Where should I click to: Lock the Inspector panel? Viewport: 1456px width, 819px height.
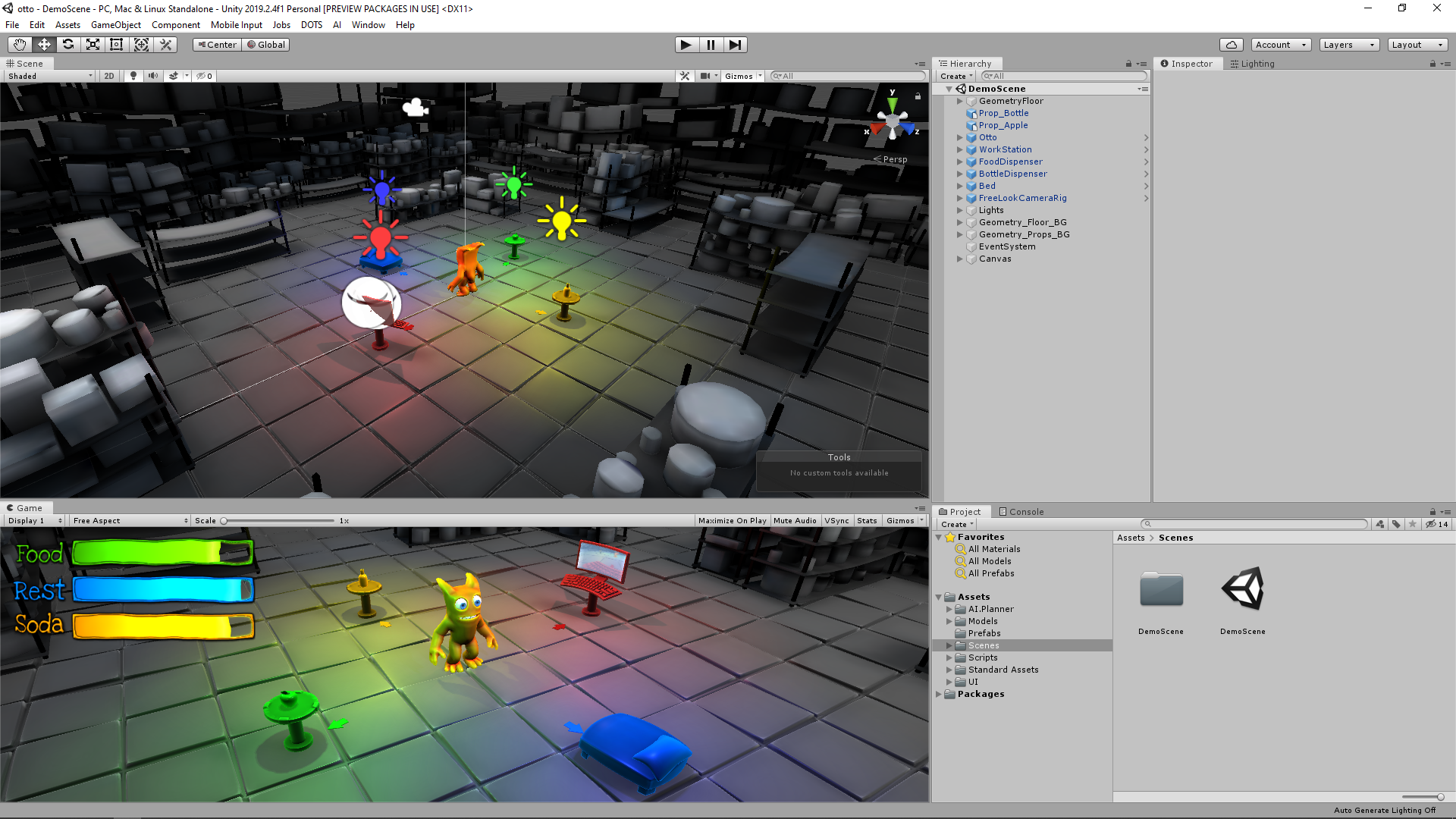pos(1432,64)
